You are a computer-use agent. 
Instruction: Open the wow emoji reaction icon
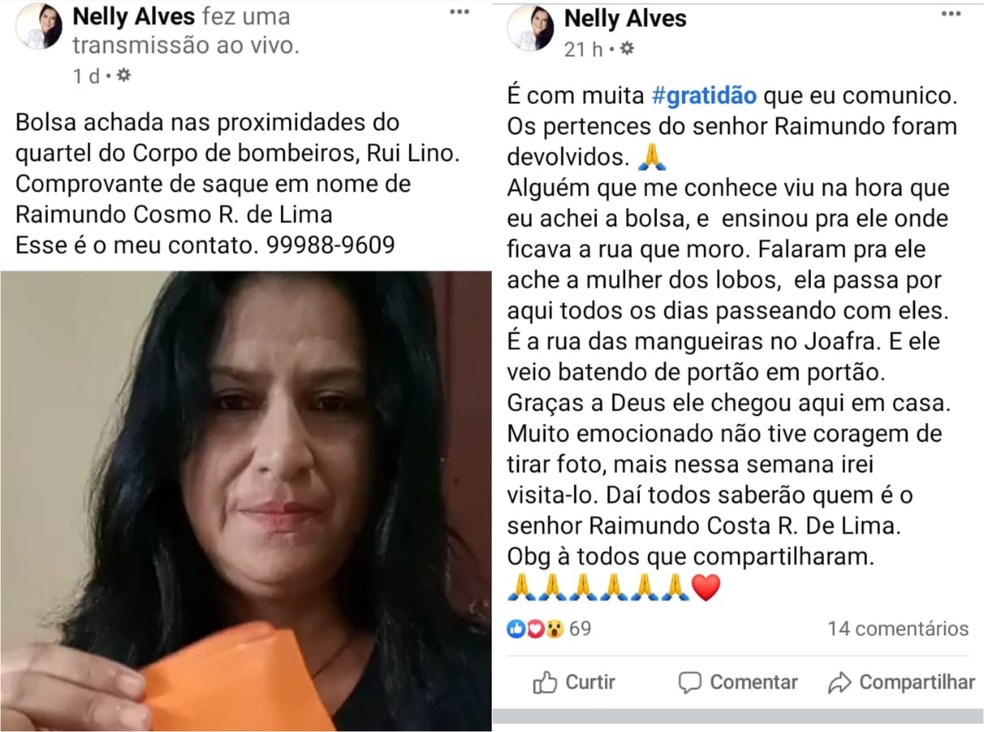(554, 628)
